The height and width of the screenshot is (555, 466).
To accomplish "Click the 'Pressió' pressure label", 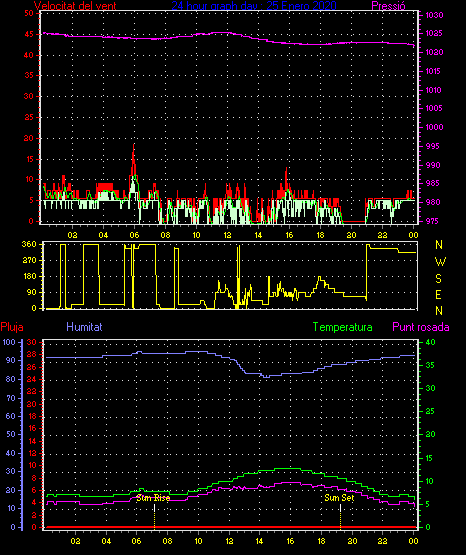I will 388,6.
